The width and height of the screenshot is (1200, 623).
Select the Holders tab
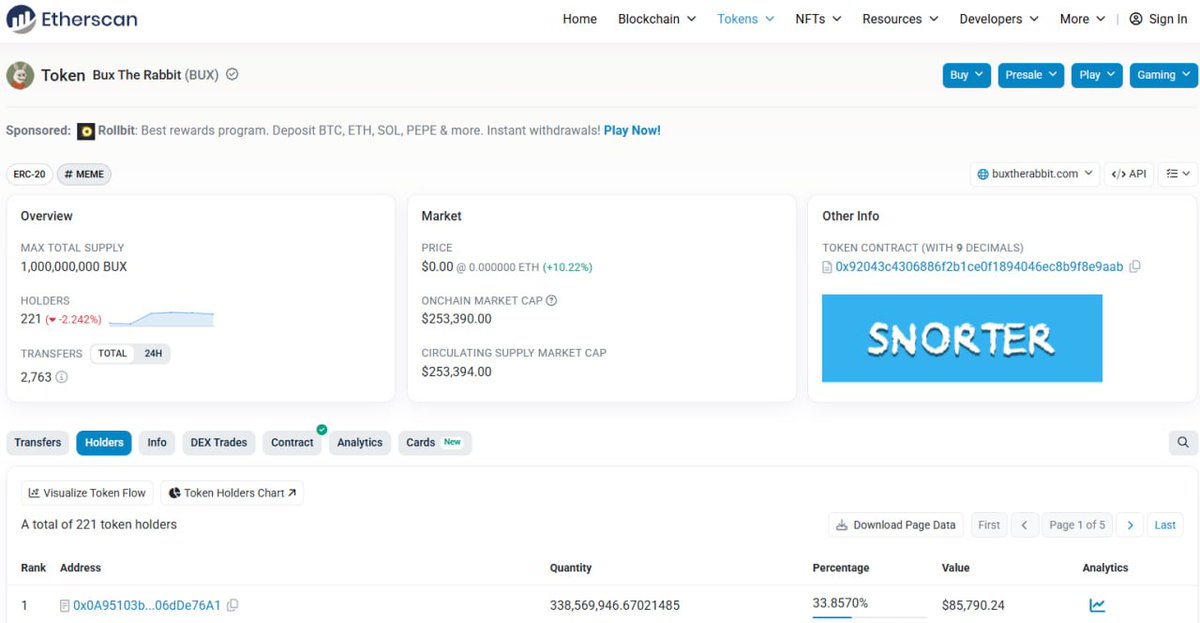[x=104, y=442]
